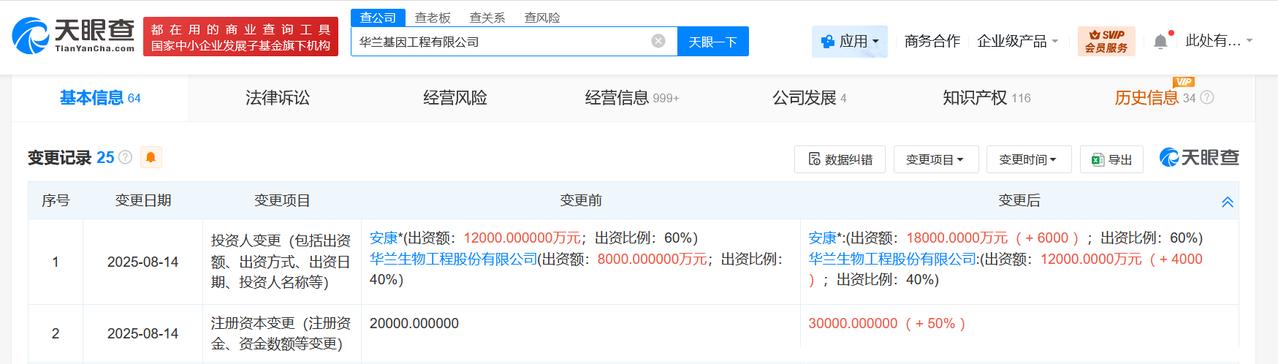Open investor 安康 link in 变更后 column
Image resolution: width=1278 pixels, height=364 pixels.
click(822, 238)
